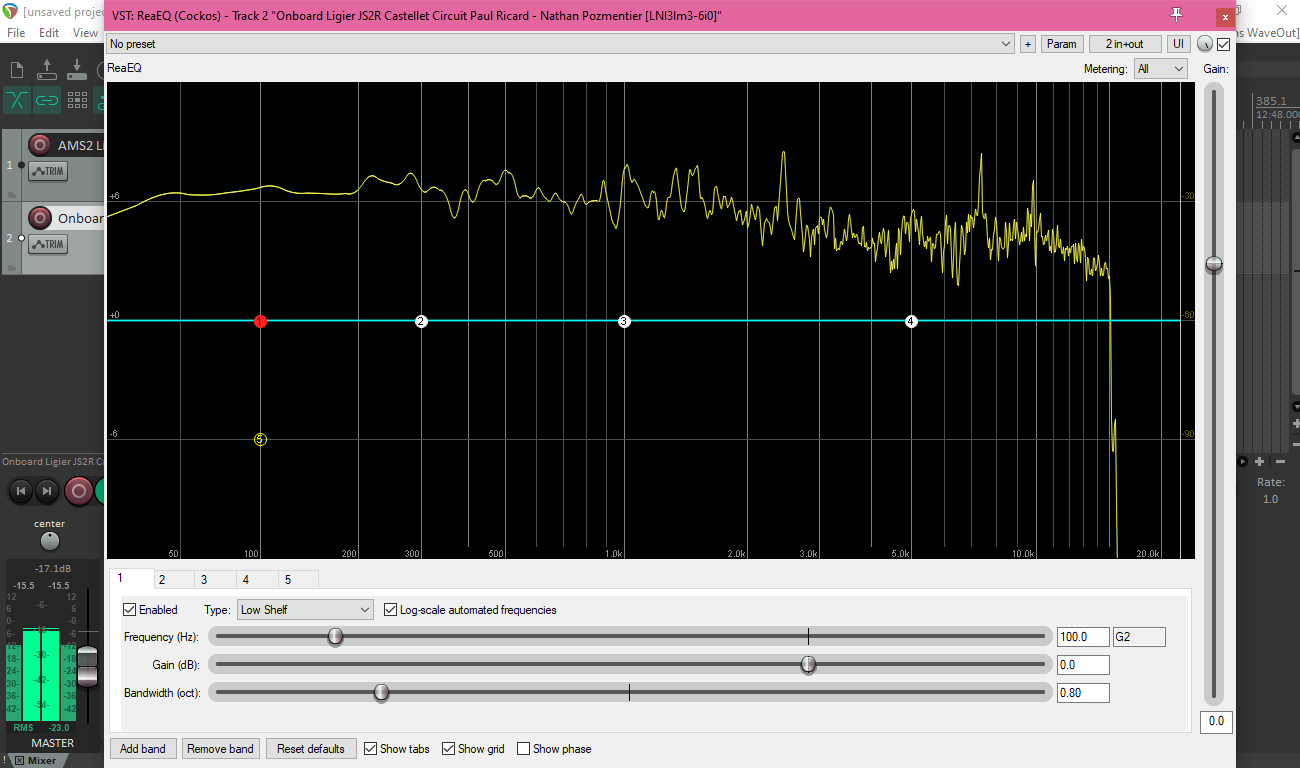The height and width of the screenshot is (768, 1300).
Task: Click the Remove band button
Action: point(221,749)
